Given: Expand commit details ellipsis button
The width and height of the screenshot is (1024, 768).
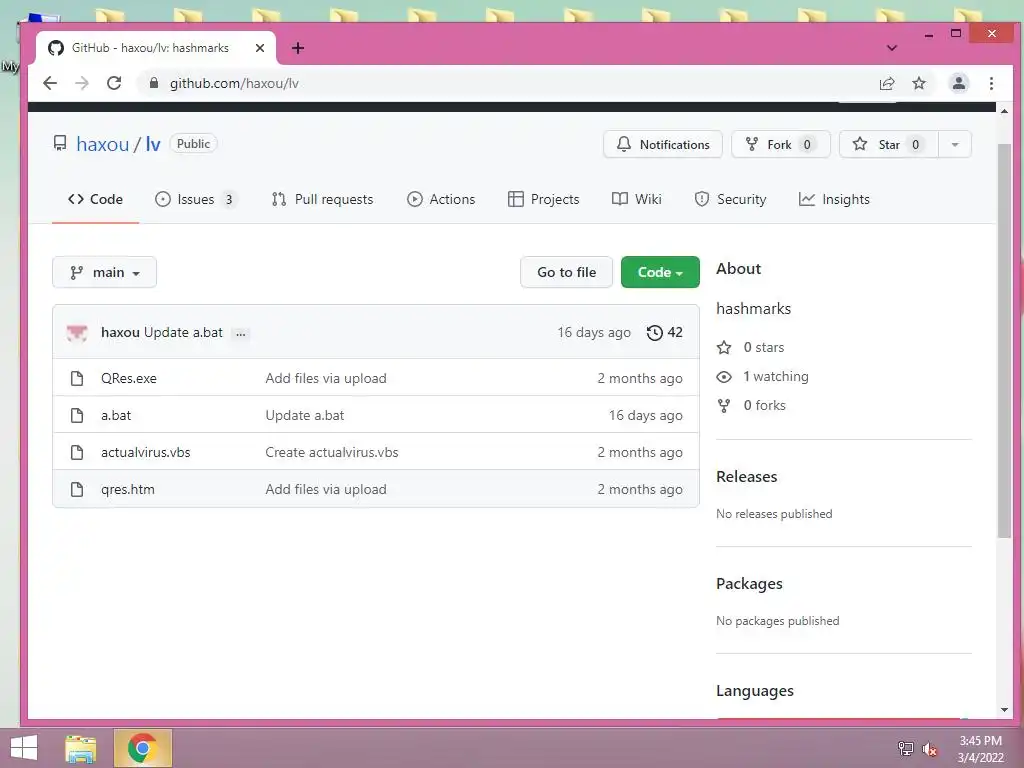Looking at the screenshot, I should coord(241,333).
